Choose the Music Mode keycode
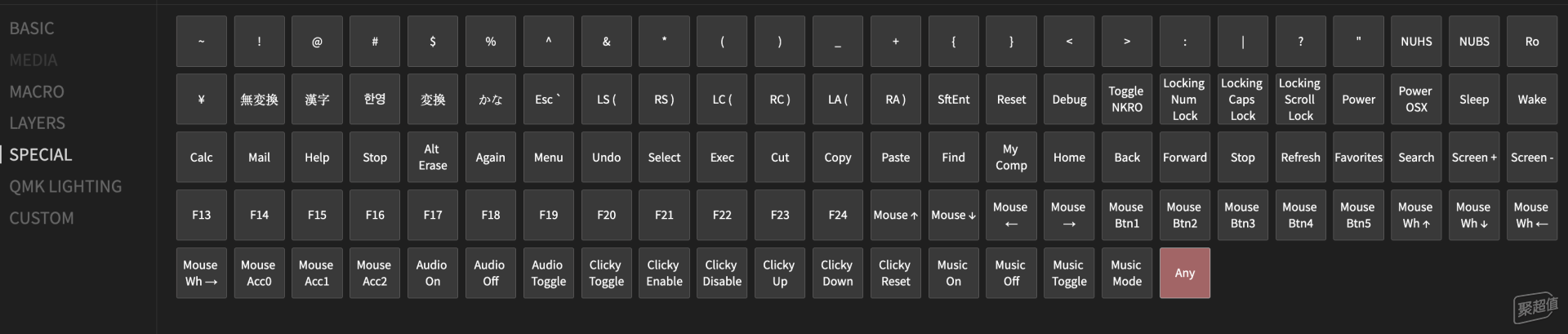 (1126, 273)
